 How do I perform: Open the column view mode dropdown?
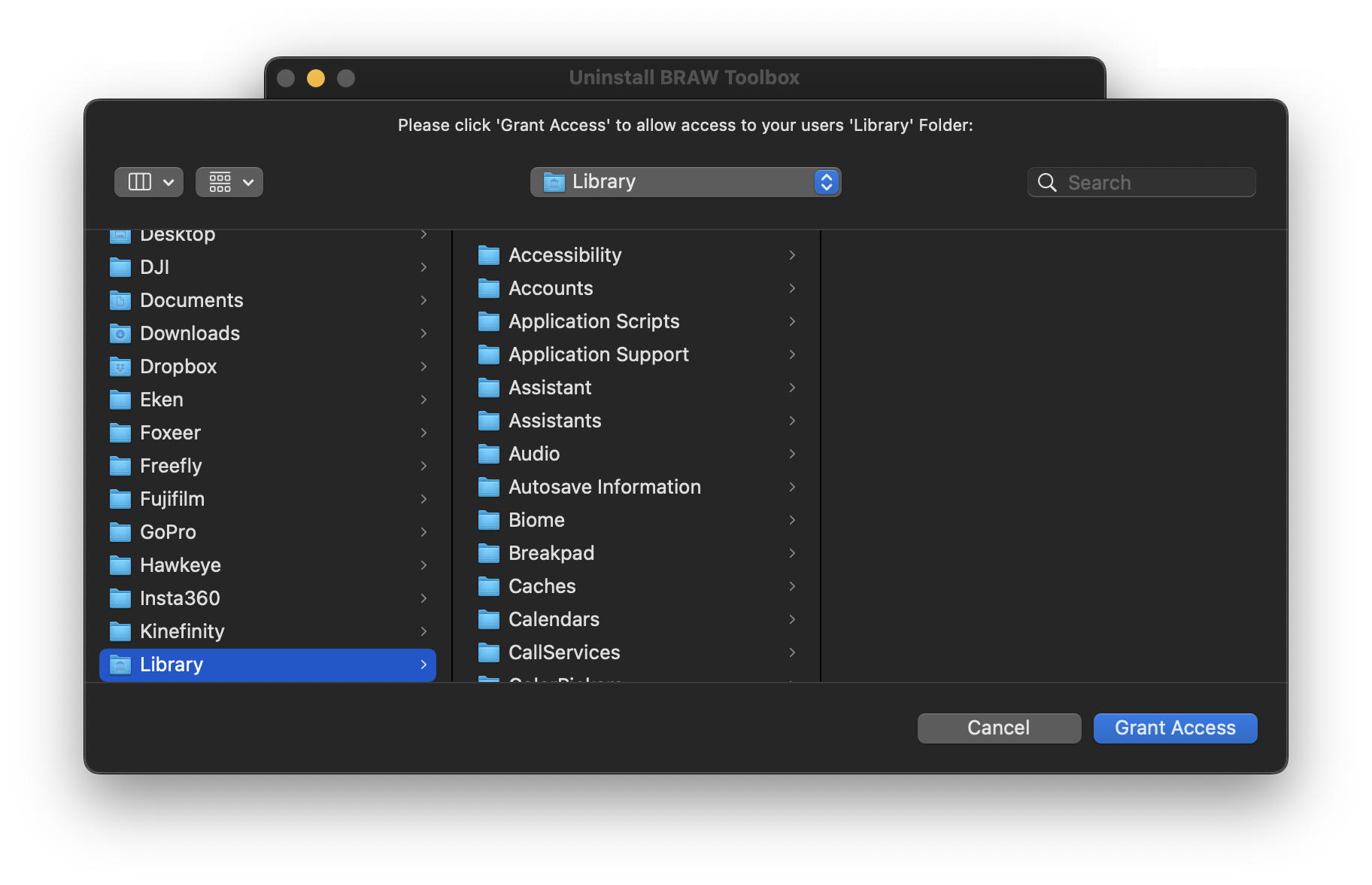(149, 182)
